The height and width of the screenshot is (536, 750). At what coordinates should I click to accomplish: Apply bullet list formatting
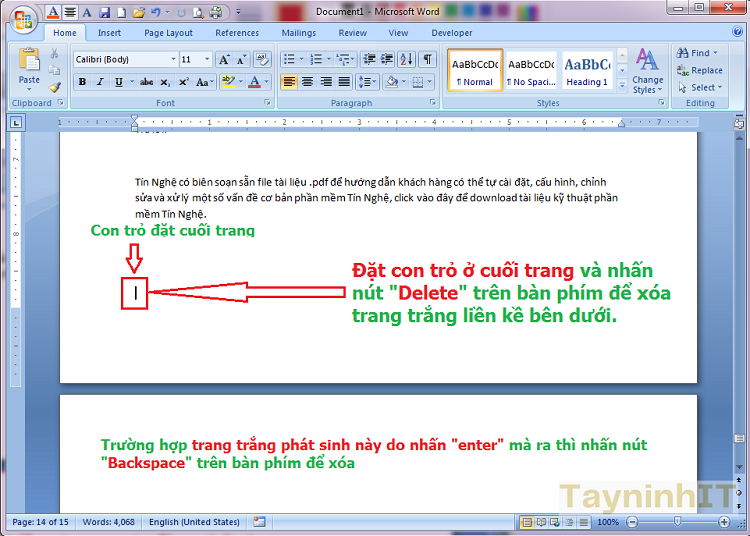coord(290,59)
